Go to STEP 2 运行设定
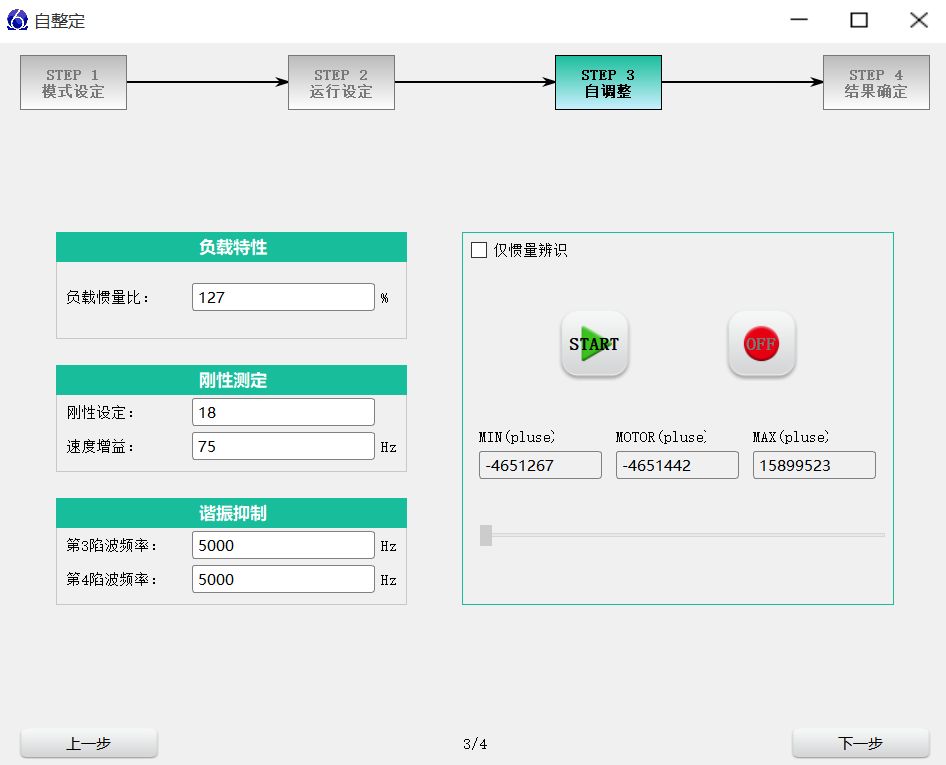 pyautogui.click(x=341, y=83)
